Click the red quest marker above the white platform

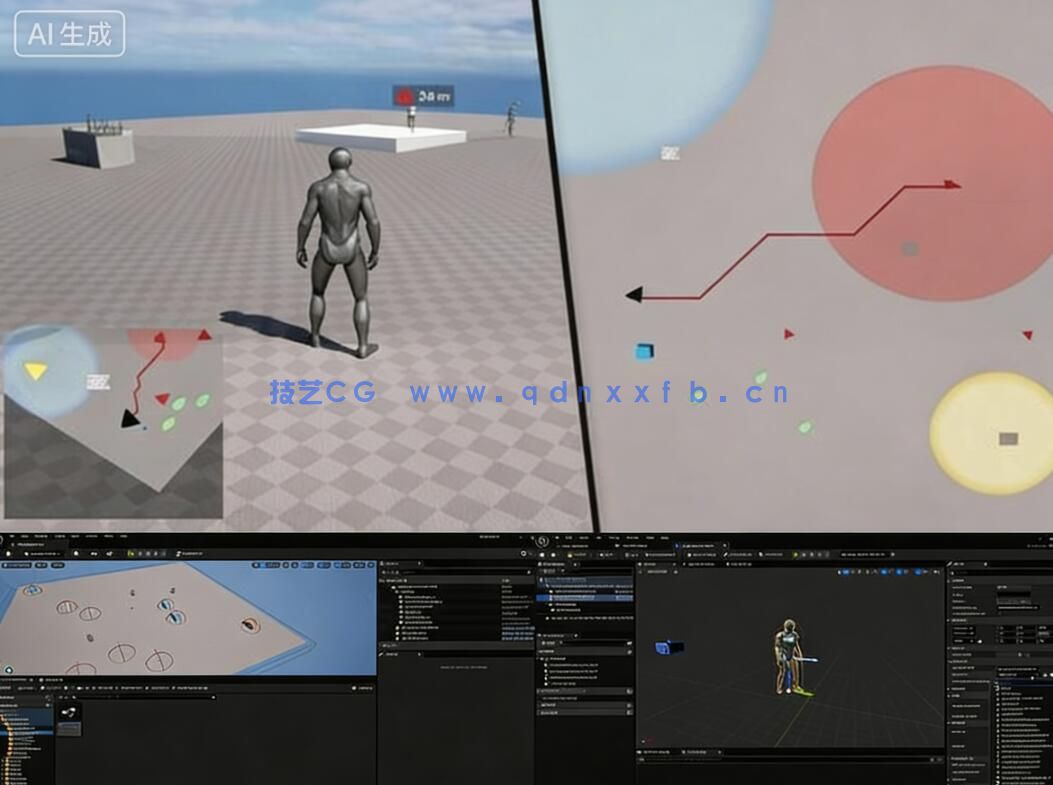[x=406, y=96]
